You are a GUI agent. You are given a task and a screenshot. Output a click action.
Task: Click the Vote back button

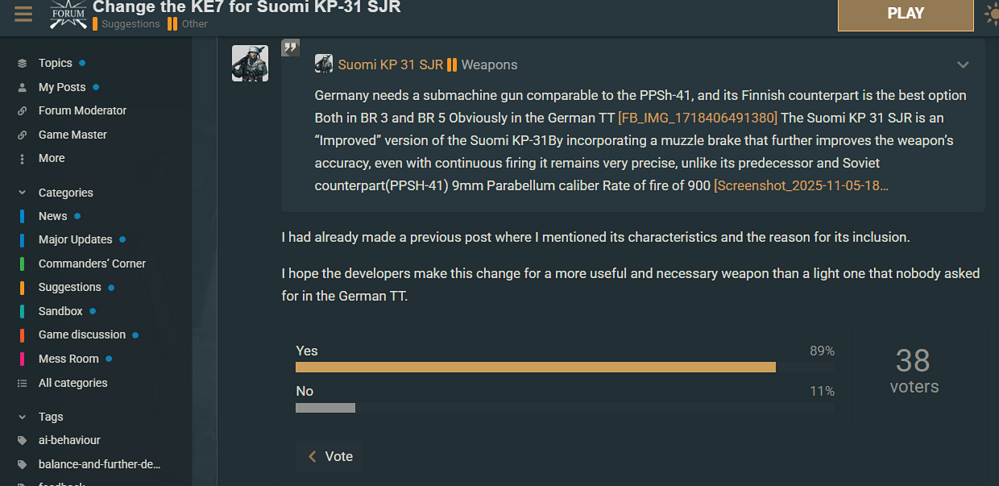click(329, 456)
